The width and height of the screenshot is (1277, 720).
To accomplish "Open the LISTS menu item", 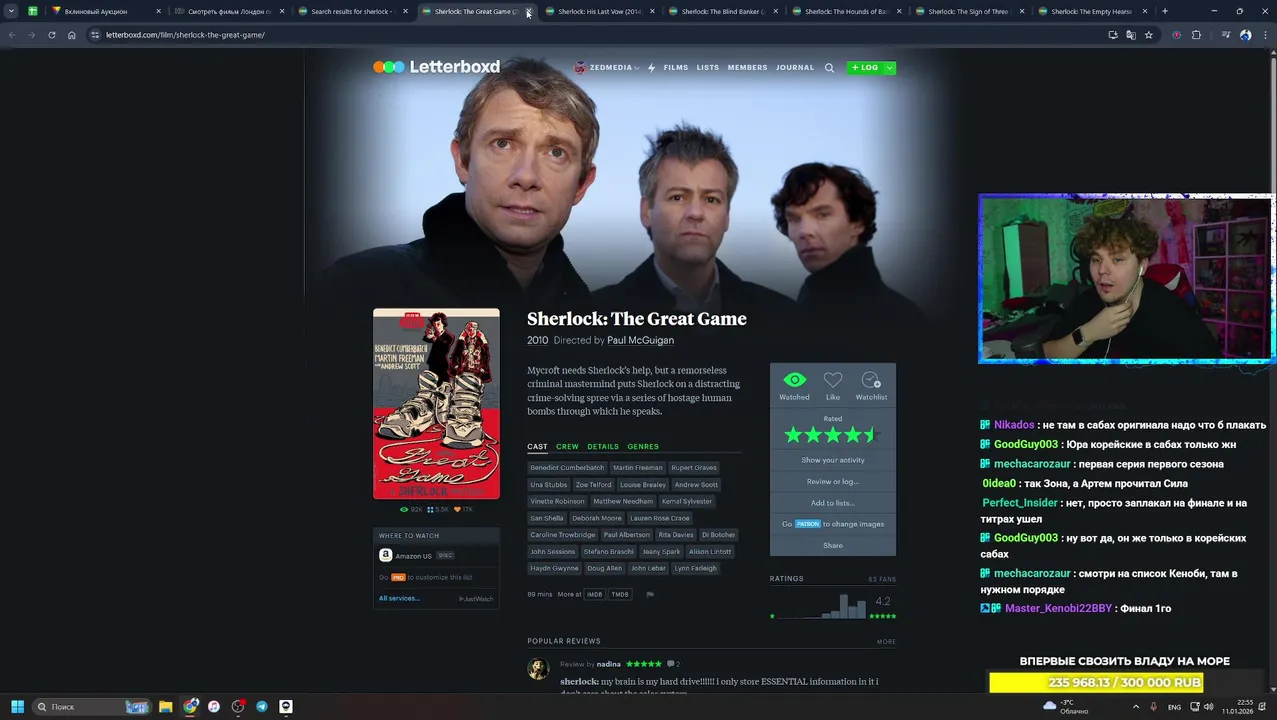I will [708, 68].
